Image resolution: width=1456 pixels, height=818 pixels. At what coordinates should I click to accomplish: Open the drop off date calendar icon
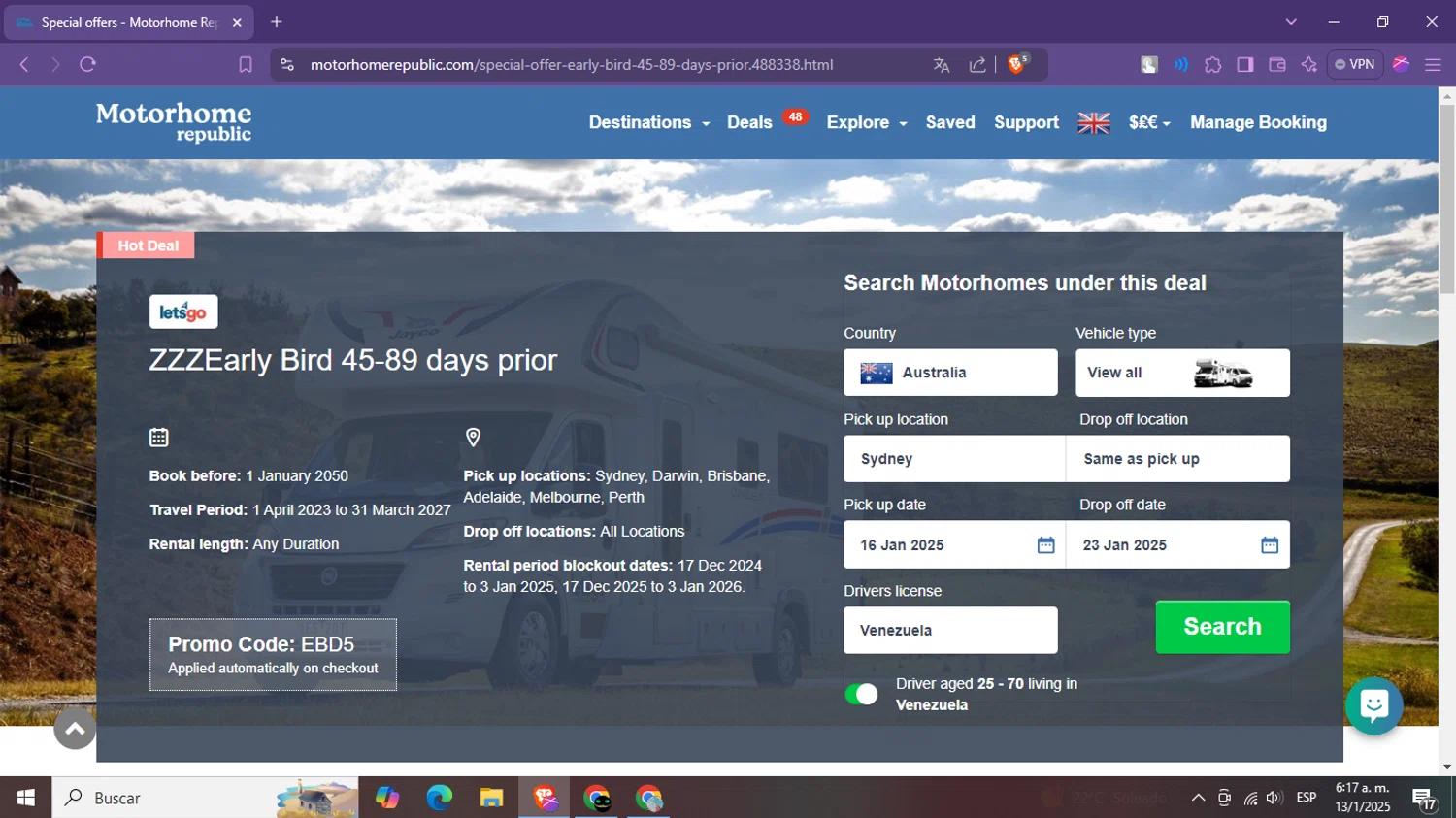click(1270, 545)
